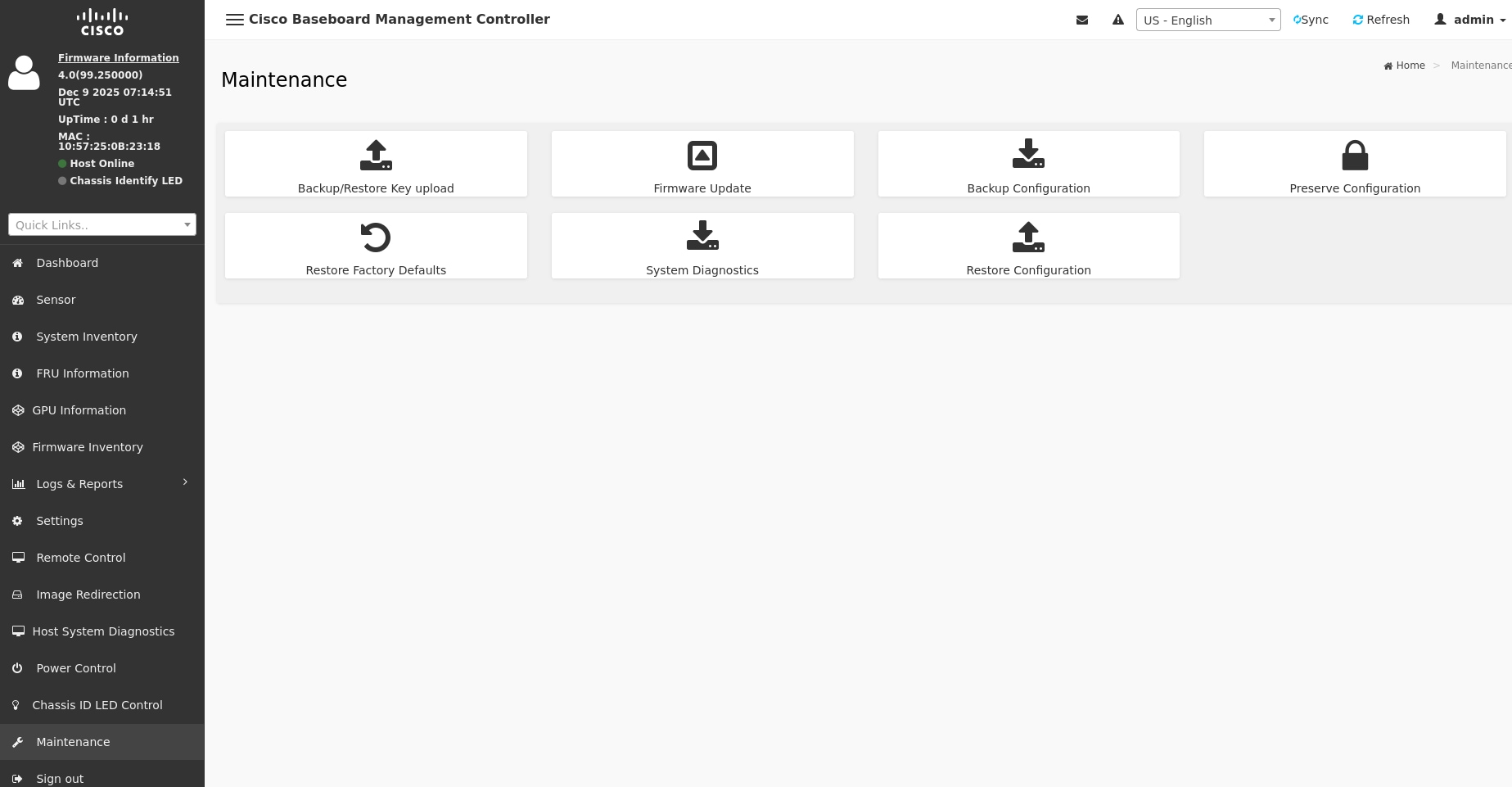Open the Restore Configuration tile label
Image resolution: width=1512 pixels, height=787 pixels.
click(x=1028, y=270)
